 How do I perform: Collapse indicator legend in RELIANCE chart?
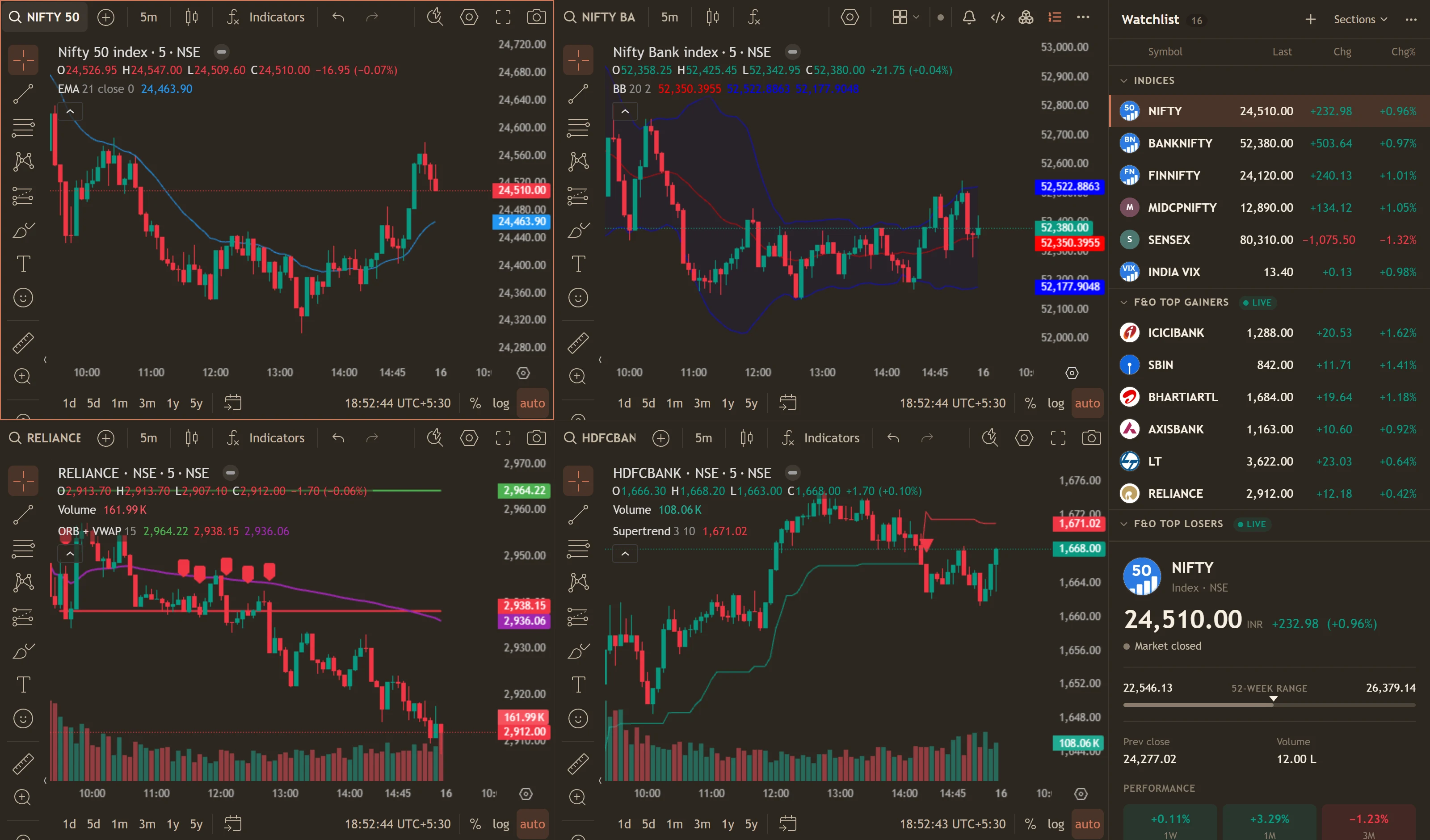pos(70,554)
